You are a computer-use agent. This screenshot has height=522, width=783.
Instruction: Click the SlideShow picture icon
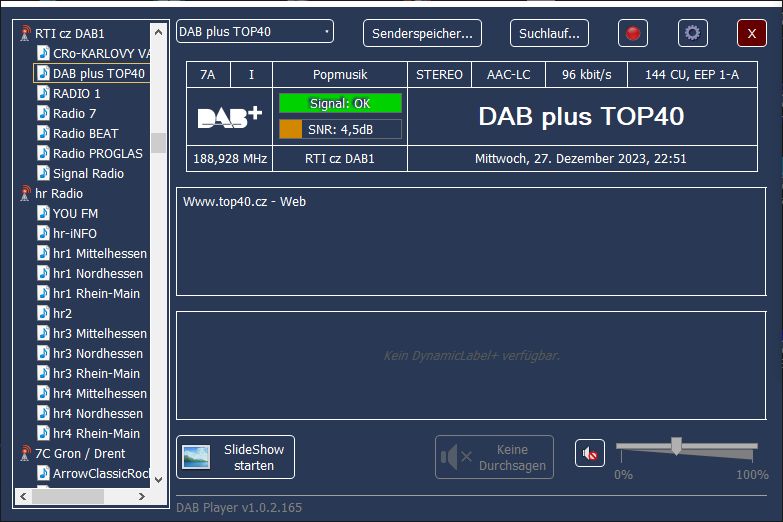point(196,457)
